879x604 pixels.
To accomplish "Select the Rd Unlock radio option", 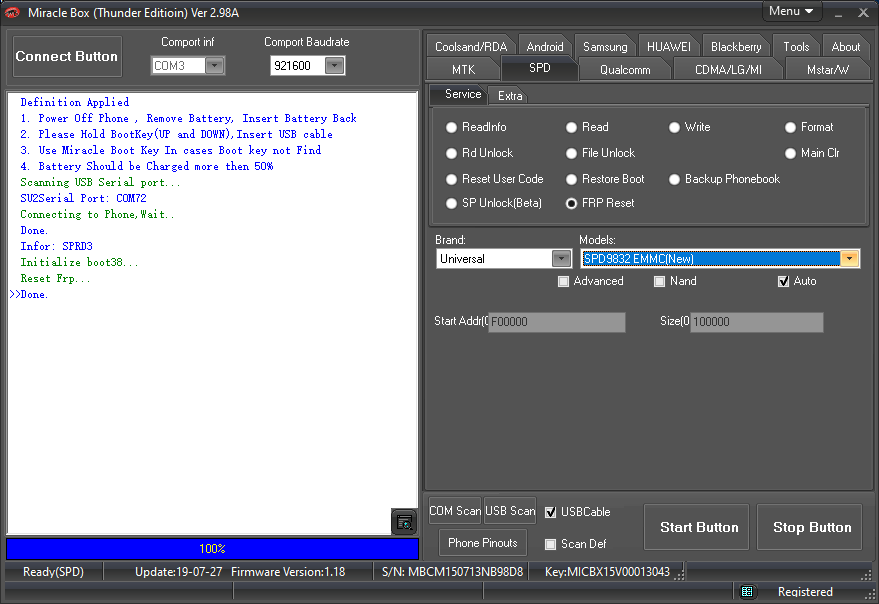I will point(451,153).
